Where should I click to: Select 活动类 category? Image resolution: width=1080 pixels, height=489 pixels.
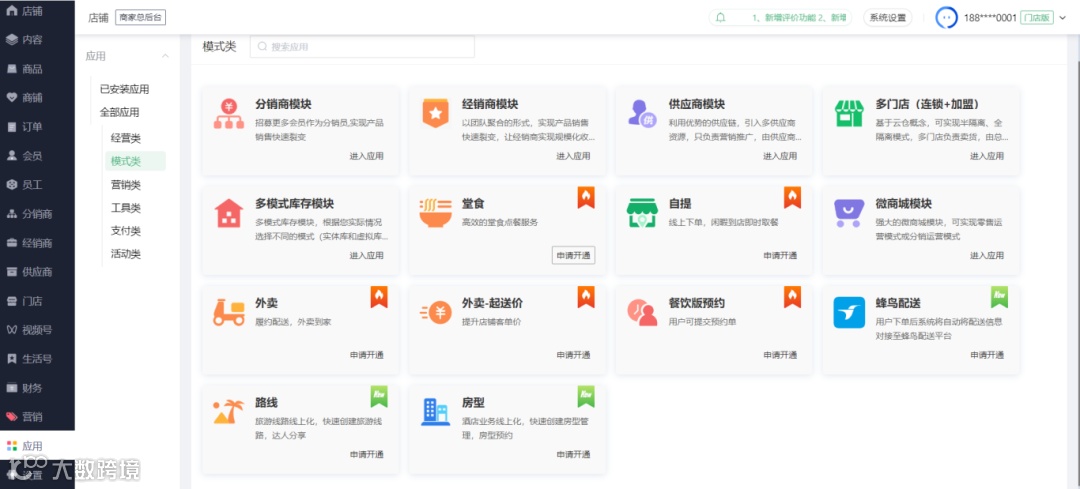125,253
